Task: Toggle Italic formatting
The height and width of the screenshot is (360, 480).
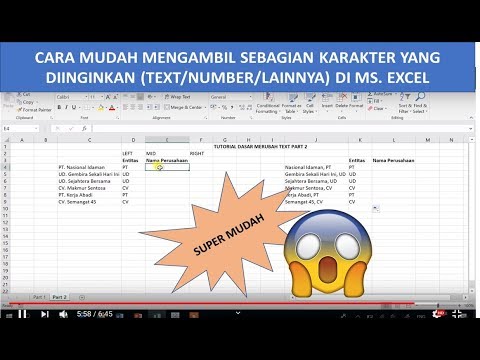Action: coord(66,107)
